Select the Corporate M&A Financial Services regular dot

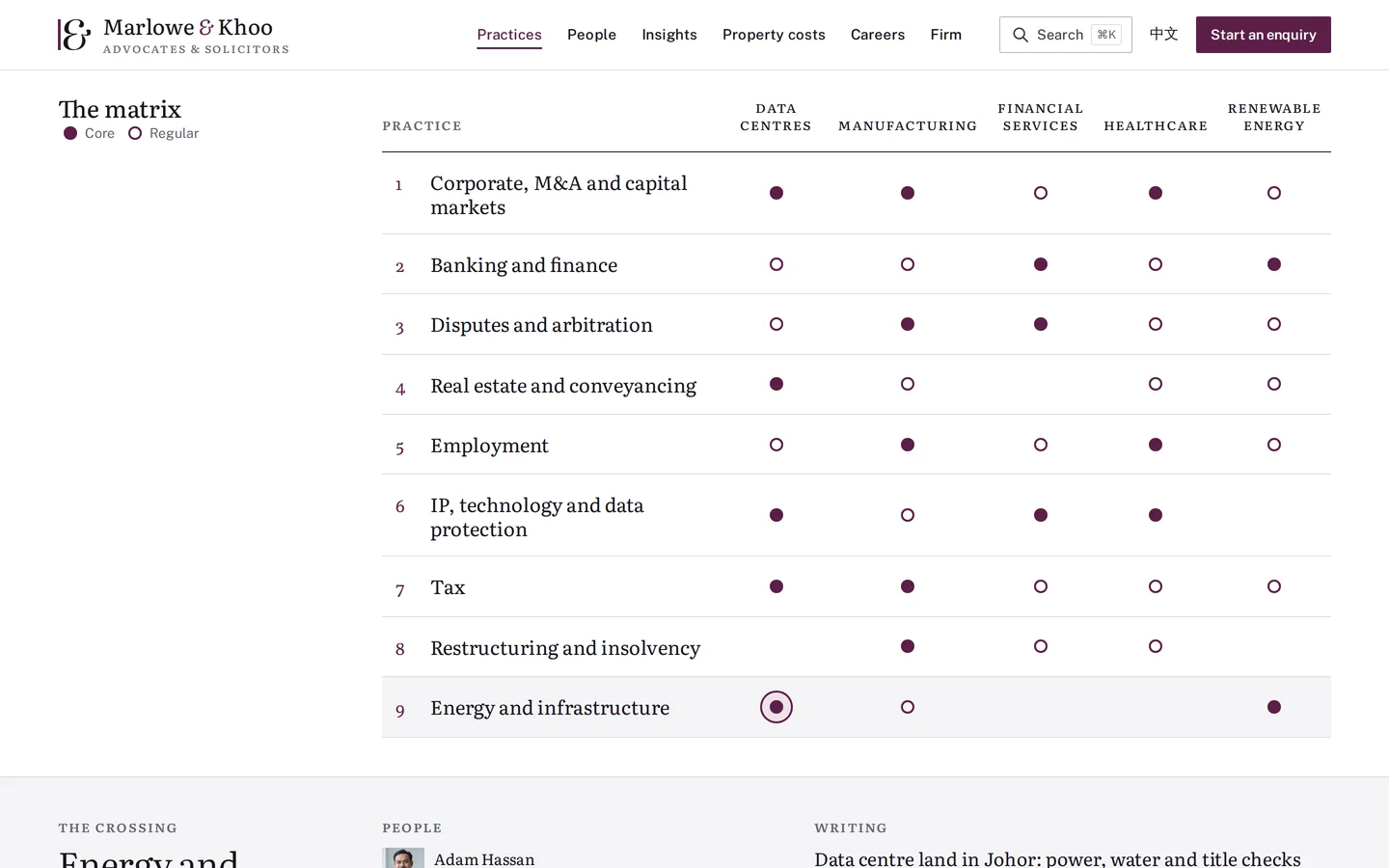click(1041, 193)
